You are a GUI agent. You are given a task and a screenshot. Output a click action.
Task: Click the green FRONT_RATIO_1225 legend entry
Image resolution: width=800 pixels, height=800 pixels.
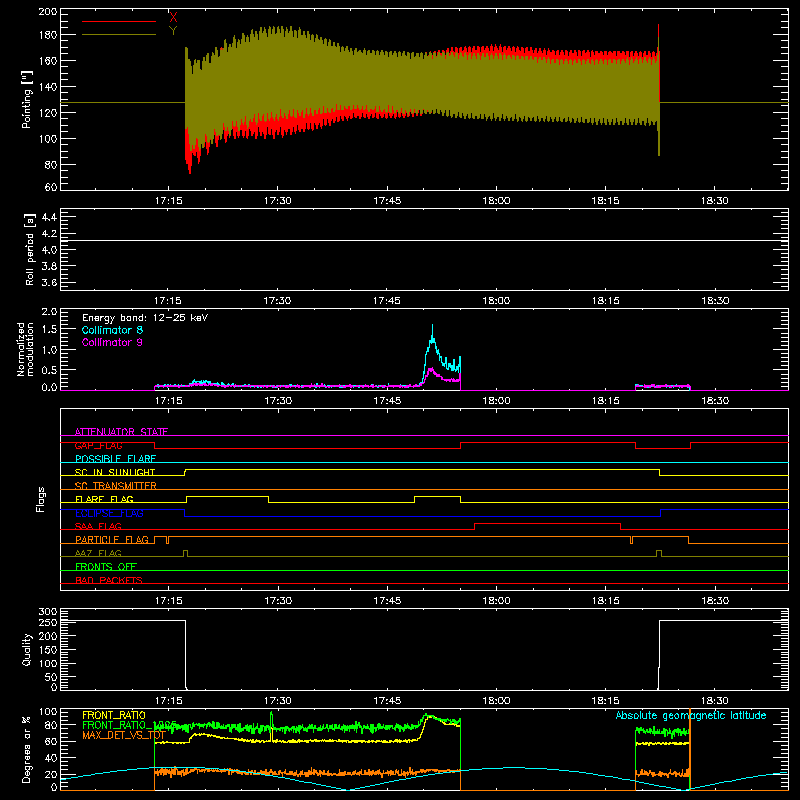(x=129, y=725)
